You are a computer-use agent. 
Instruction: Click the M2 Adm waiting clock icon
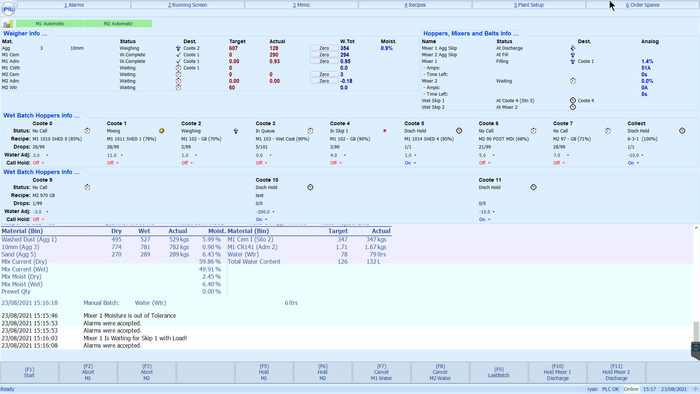(x=178, y=81)
